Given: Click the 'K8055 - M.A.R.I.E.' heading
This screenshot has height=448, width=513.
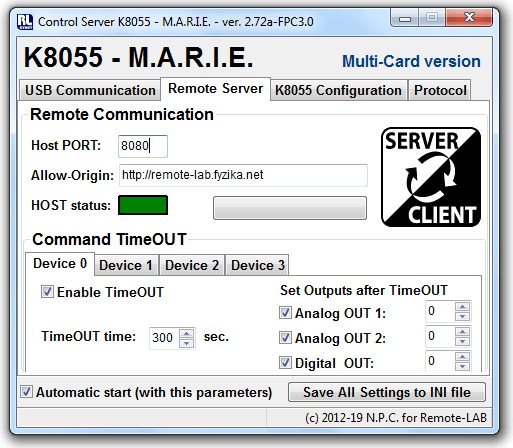Looking at the screenshot, I should (x=138, y=58).
